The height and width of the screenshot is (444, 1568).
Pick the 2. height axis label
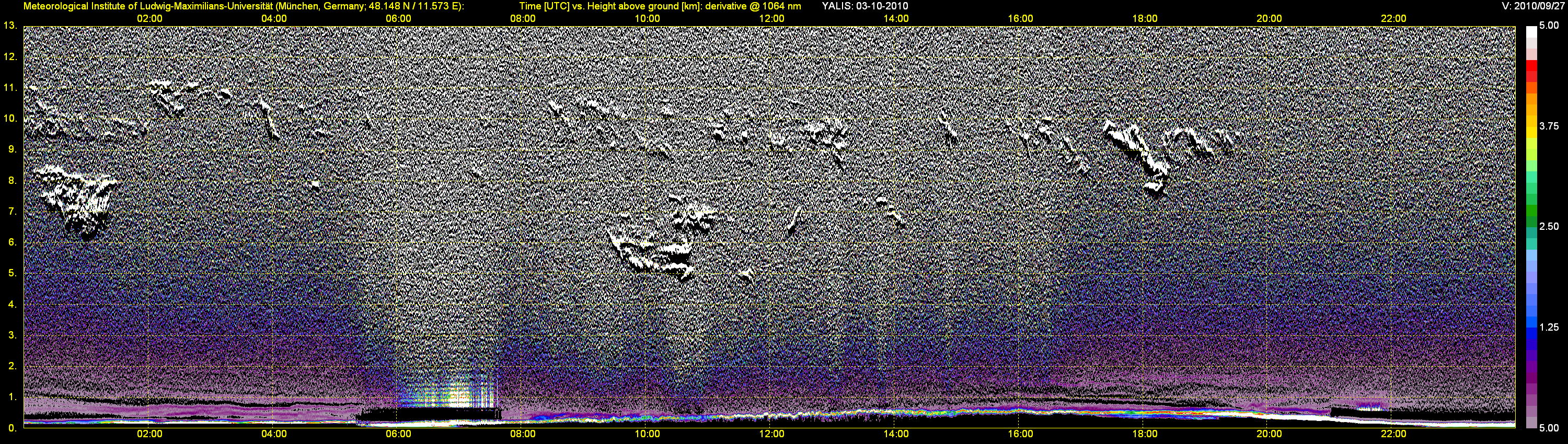11,366
